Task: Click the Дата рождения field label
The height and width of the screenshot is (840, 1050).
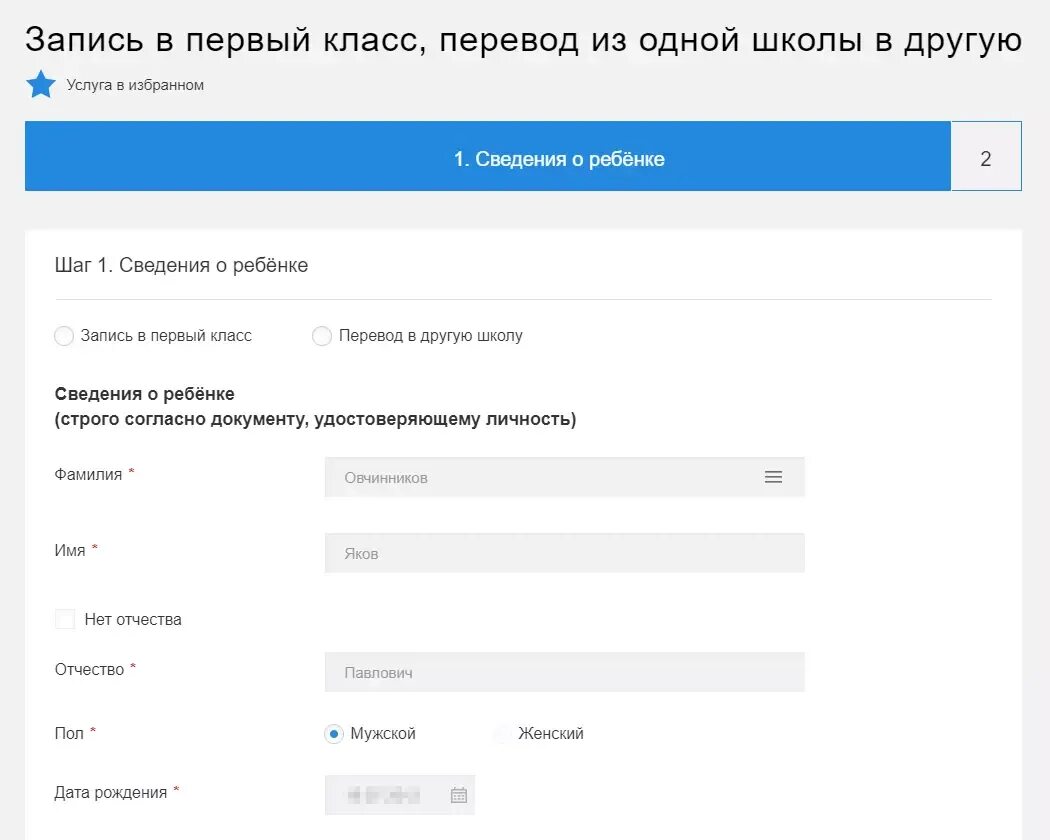Action: coord(110,792)
